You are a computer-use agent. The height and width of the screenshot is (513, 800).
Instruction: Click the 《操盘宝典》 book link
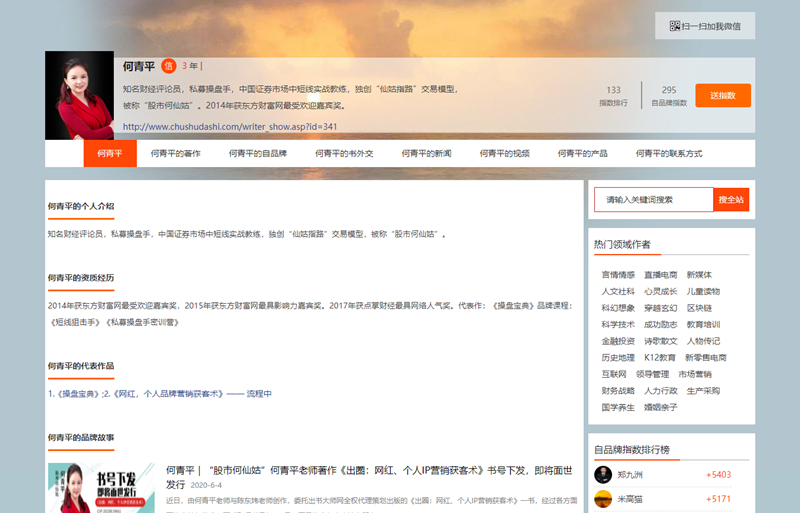76,394
